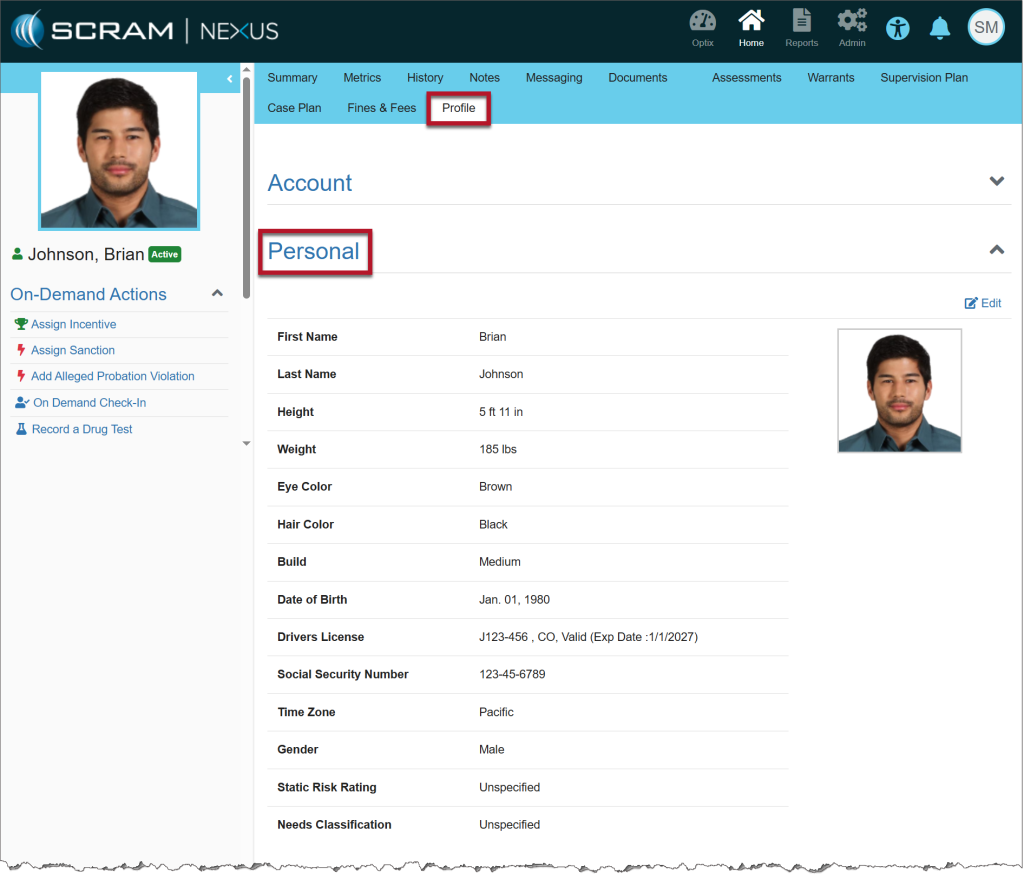Open the notifications bell
This screenshot has width=1024, height=879.
(x=940, y=28)
